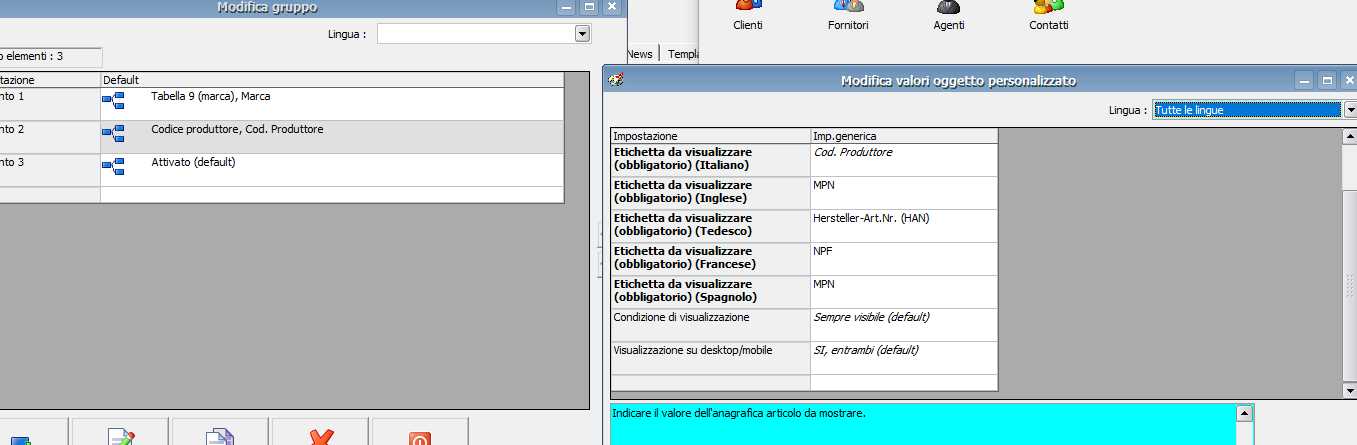Image resolution: width=1357 pixels, height=445 pixels.
Task: Click the cyan description text area
Action: click(x=923, y=424)
